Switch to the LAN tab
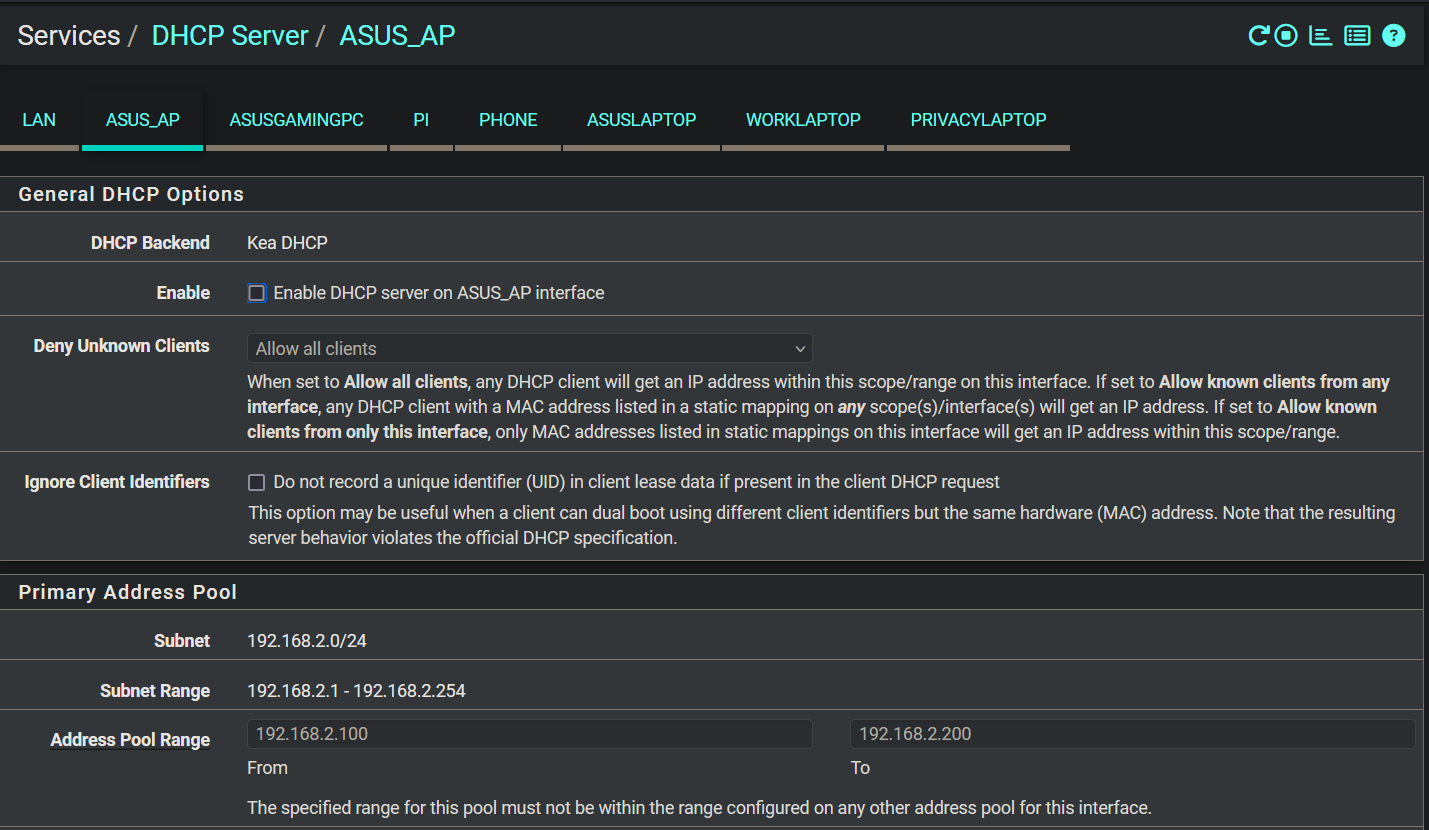Screen dimensions: 1429x830 [39, 120]
